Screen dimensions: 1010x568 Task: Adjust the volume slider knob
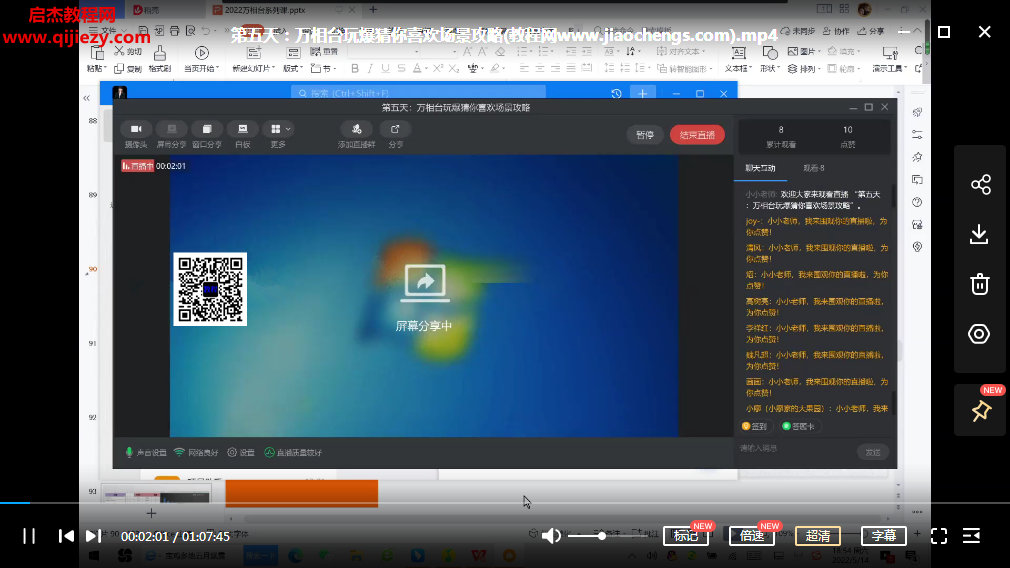[x=602, y=536]
